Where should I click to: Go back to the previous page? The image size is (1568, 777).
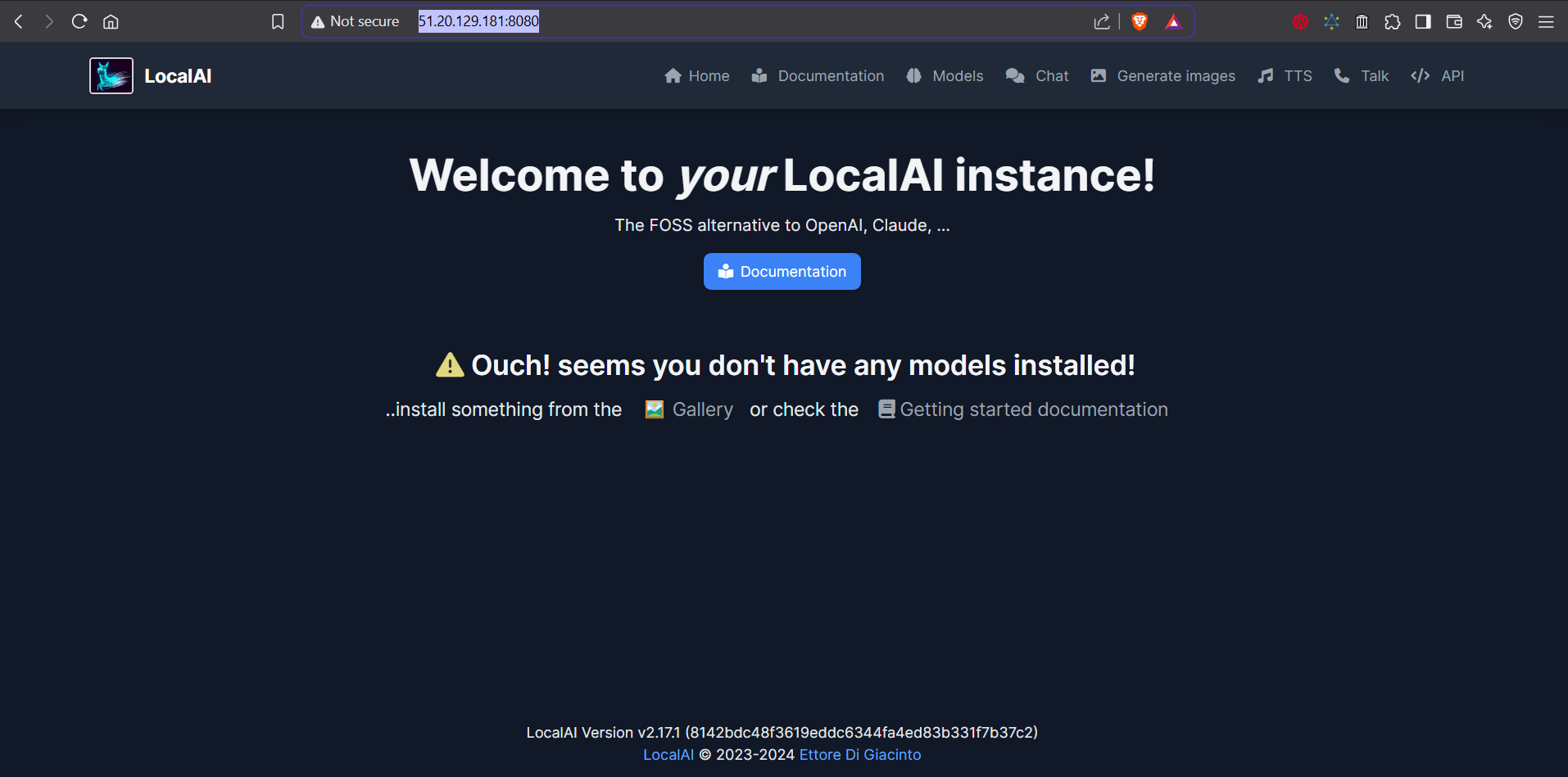click(19, 21)
